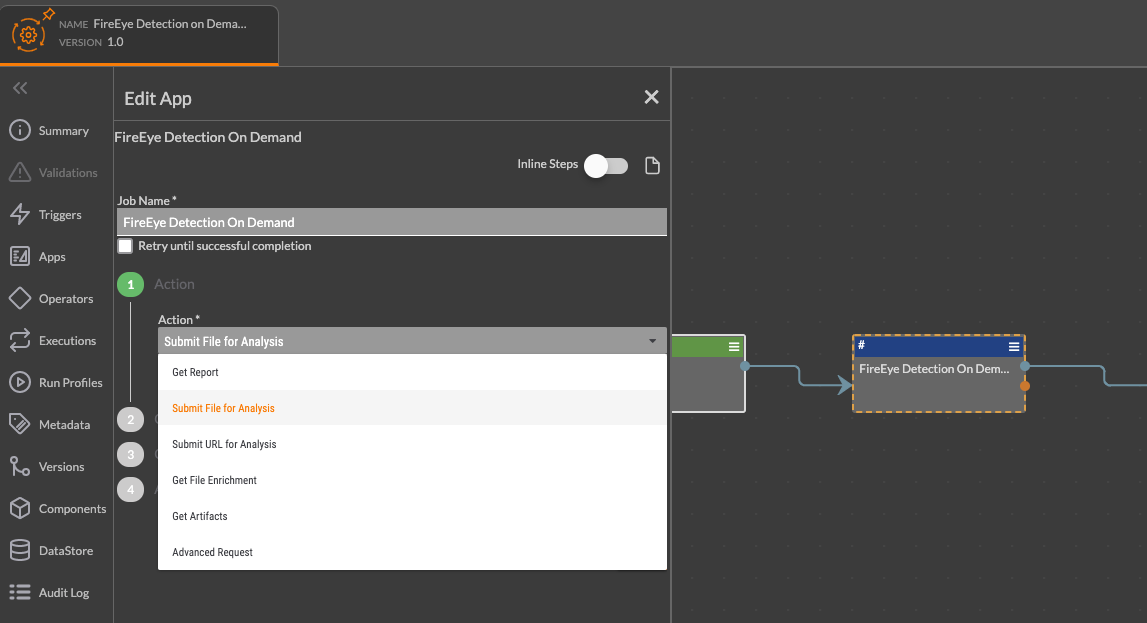Image resolution: width=1147 pixels, height=623 pixels.
Task: Open the Metadata section
Action: pyautogui.click(x=50, y=425)
